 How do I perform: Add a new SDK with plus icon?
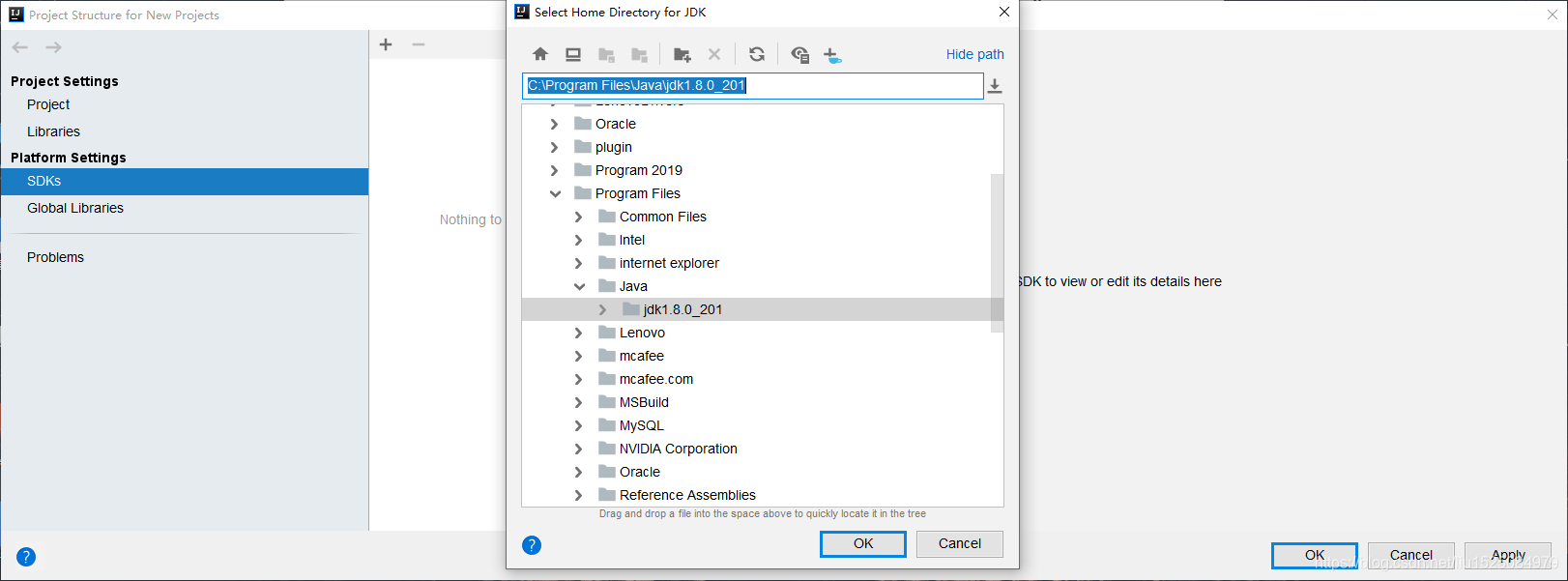point(386,44)
